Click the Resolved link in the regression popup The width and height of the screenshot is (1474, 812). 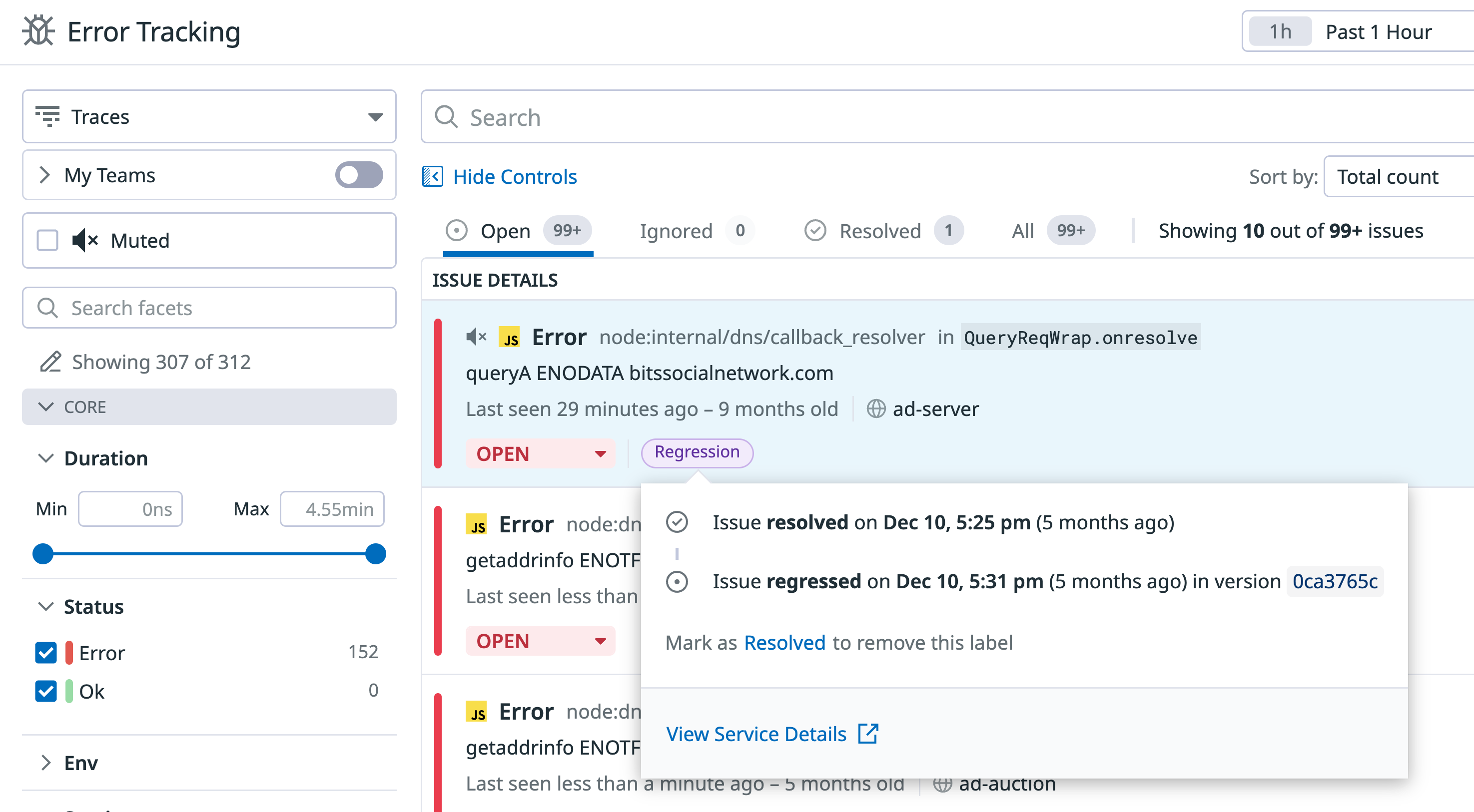[784, 643]
